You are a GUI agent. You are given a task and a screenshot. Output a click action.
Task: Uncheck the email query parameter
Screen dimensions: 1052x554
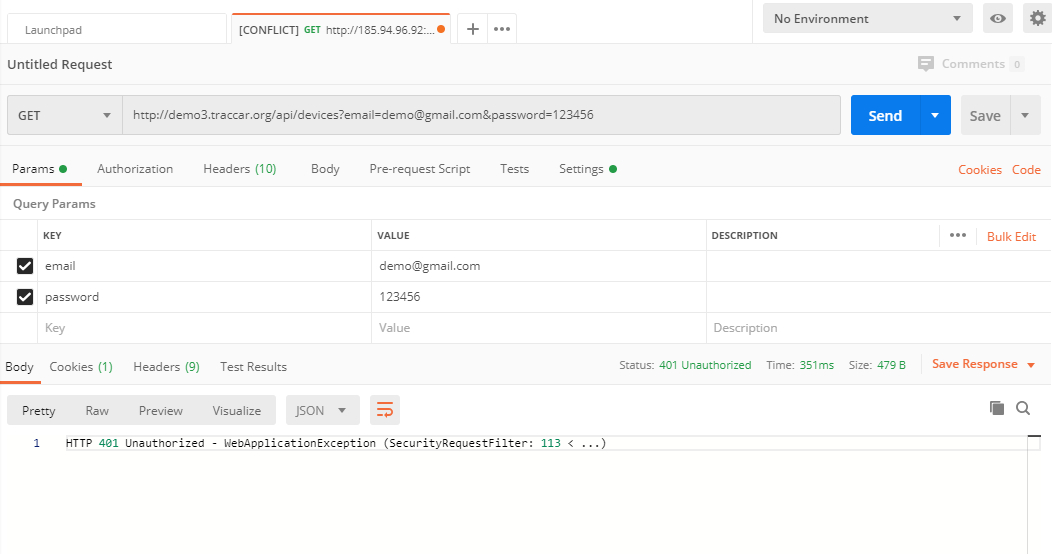pyautogui.click(x=25, y=266)
